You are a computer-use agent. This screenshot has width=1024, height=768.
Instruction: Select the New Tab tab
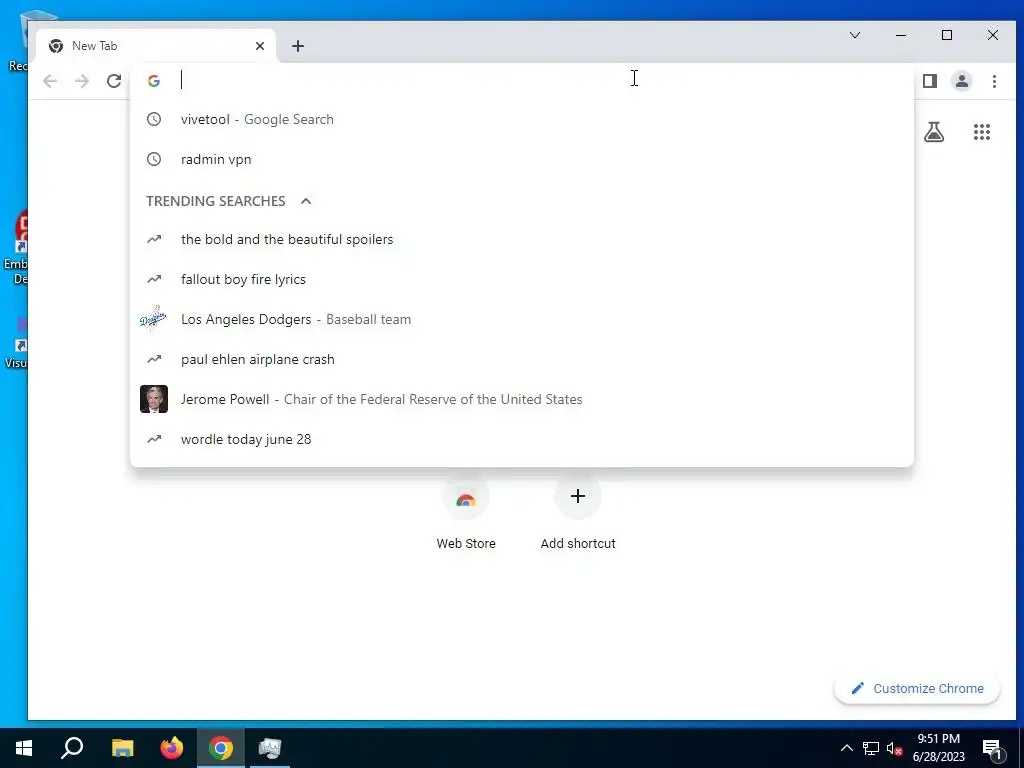(x=157, y=46)
